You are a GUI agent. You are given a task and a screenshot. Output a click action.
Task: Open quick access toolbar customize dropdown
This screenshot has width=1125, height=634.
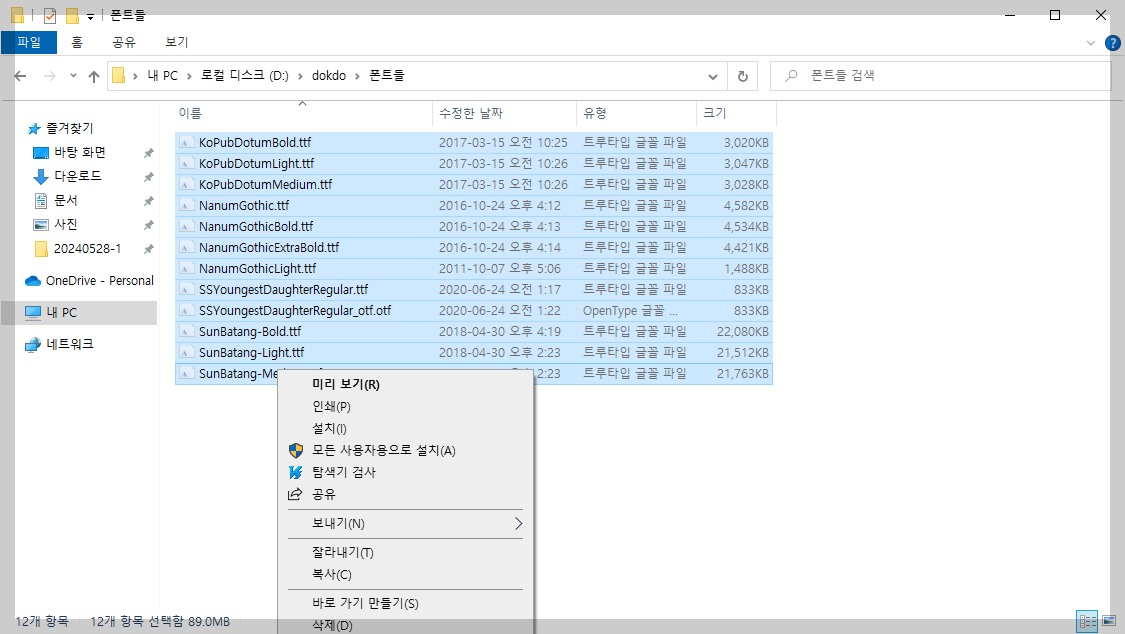[x=90, y=16]
